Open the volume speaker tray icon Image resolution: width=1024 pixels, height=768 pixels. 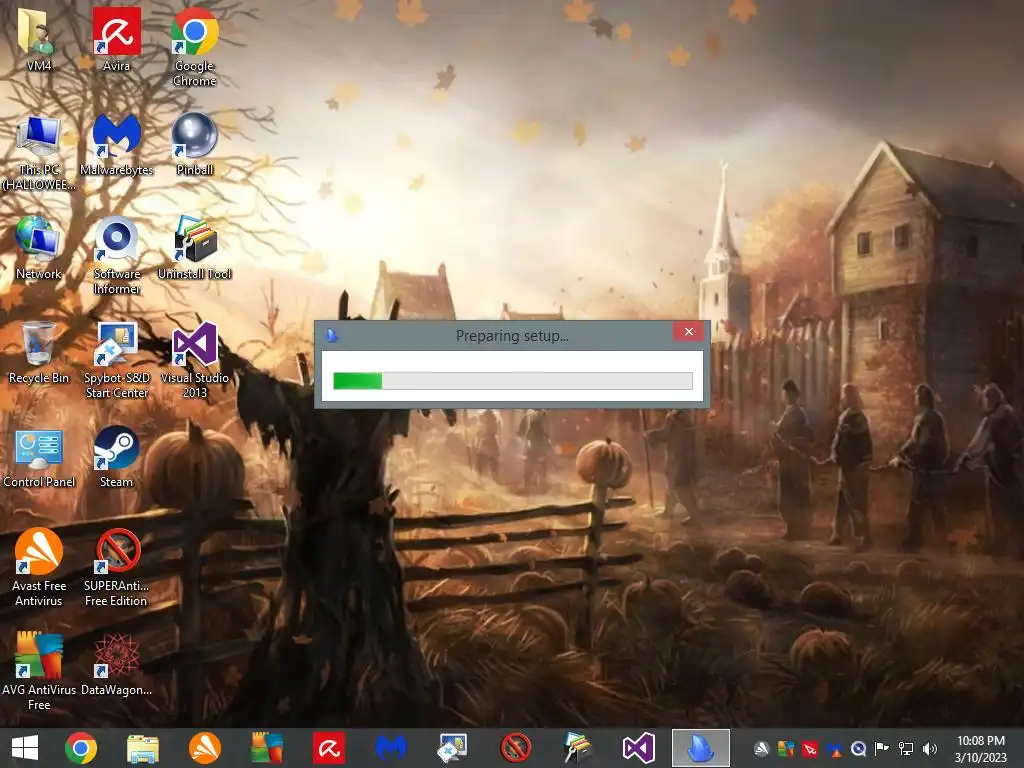[930, 749]
